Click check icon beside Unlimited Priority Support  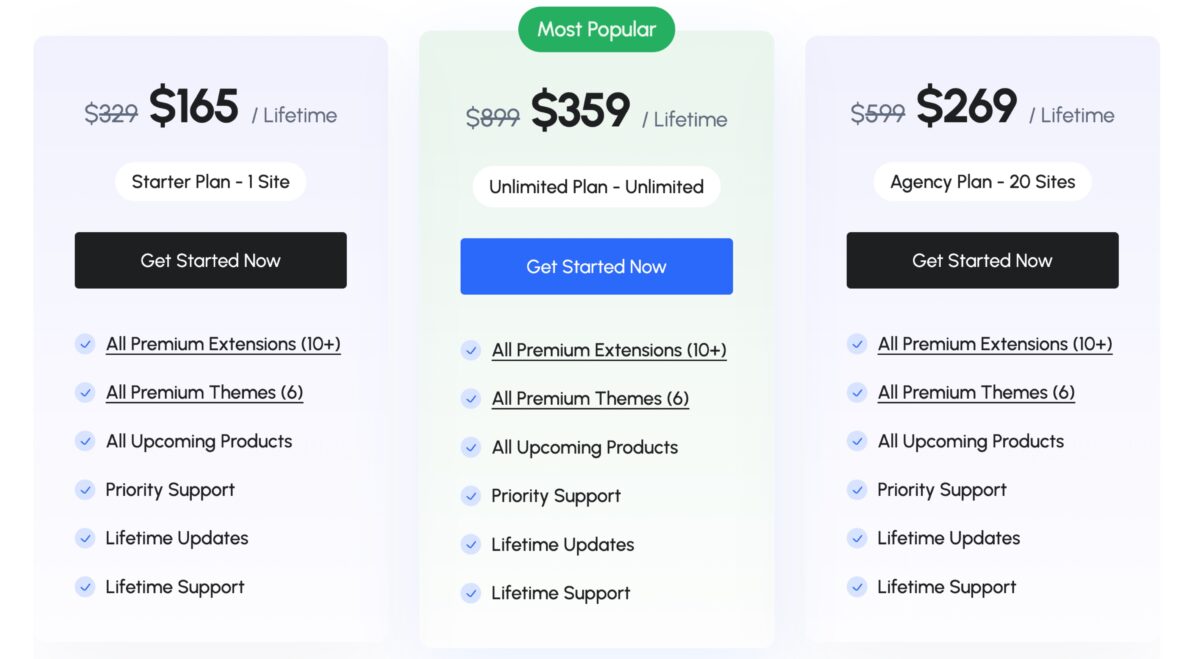[x=471, y=496]
